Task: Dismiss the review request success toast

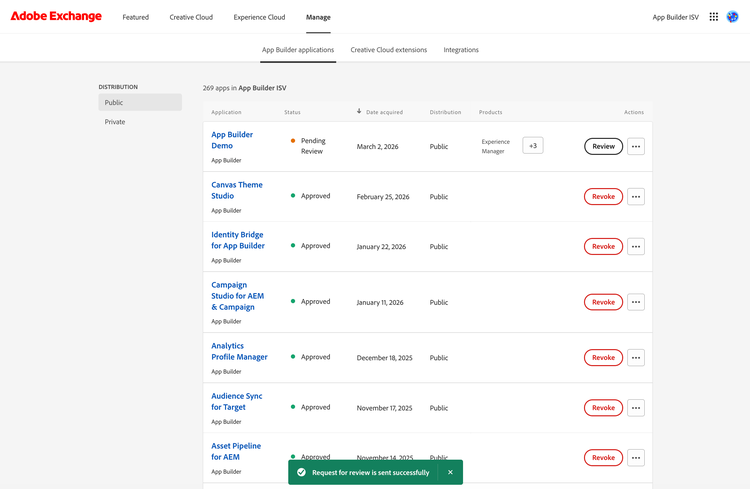Action: tap(450, 472)
